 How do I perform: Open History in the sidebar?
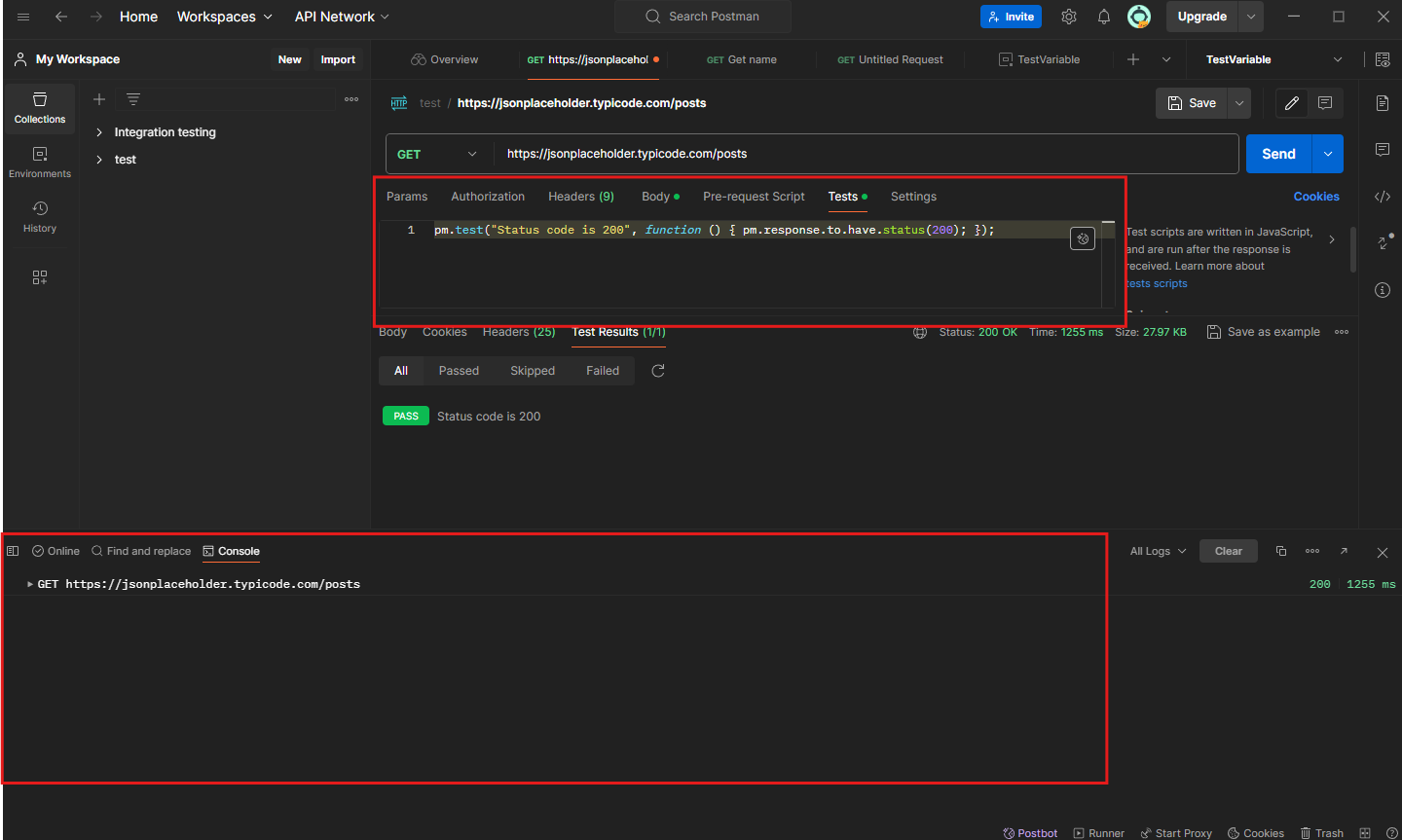[40, 217]
